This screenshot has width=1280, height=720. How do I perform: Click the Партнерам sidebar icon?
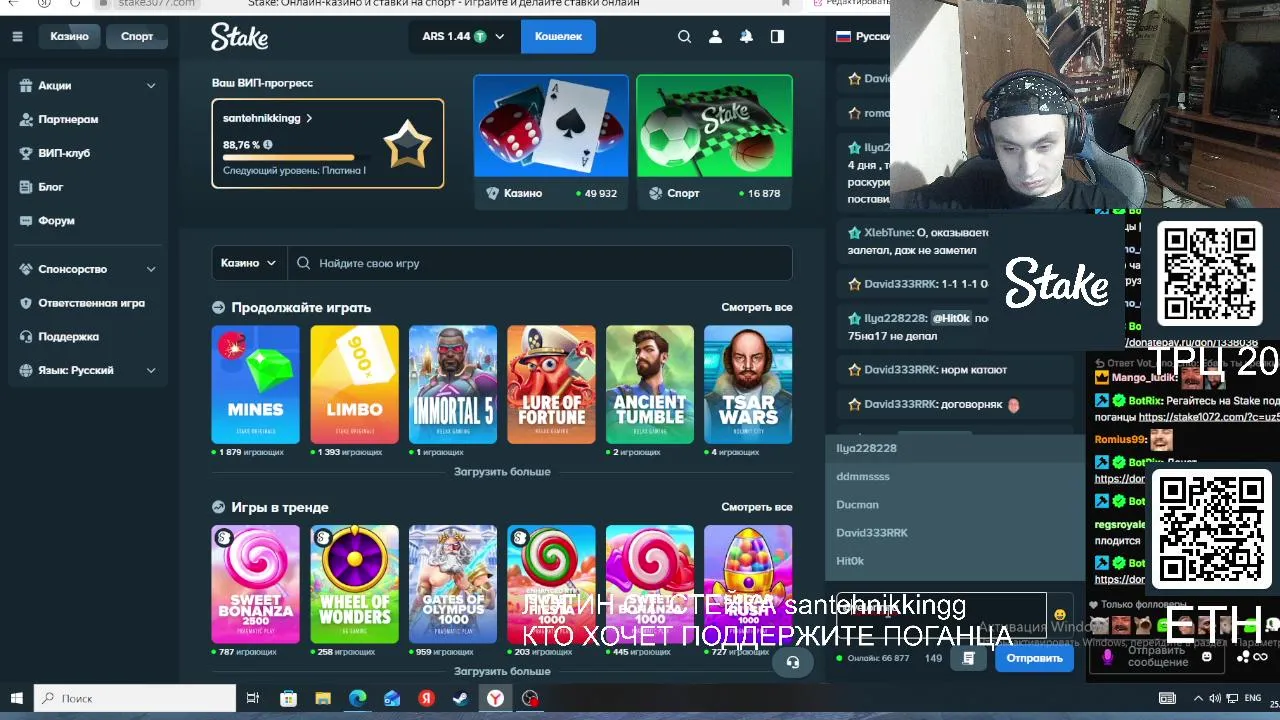(26, 119)
